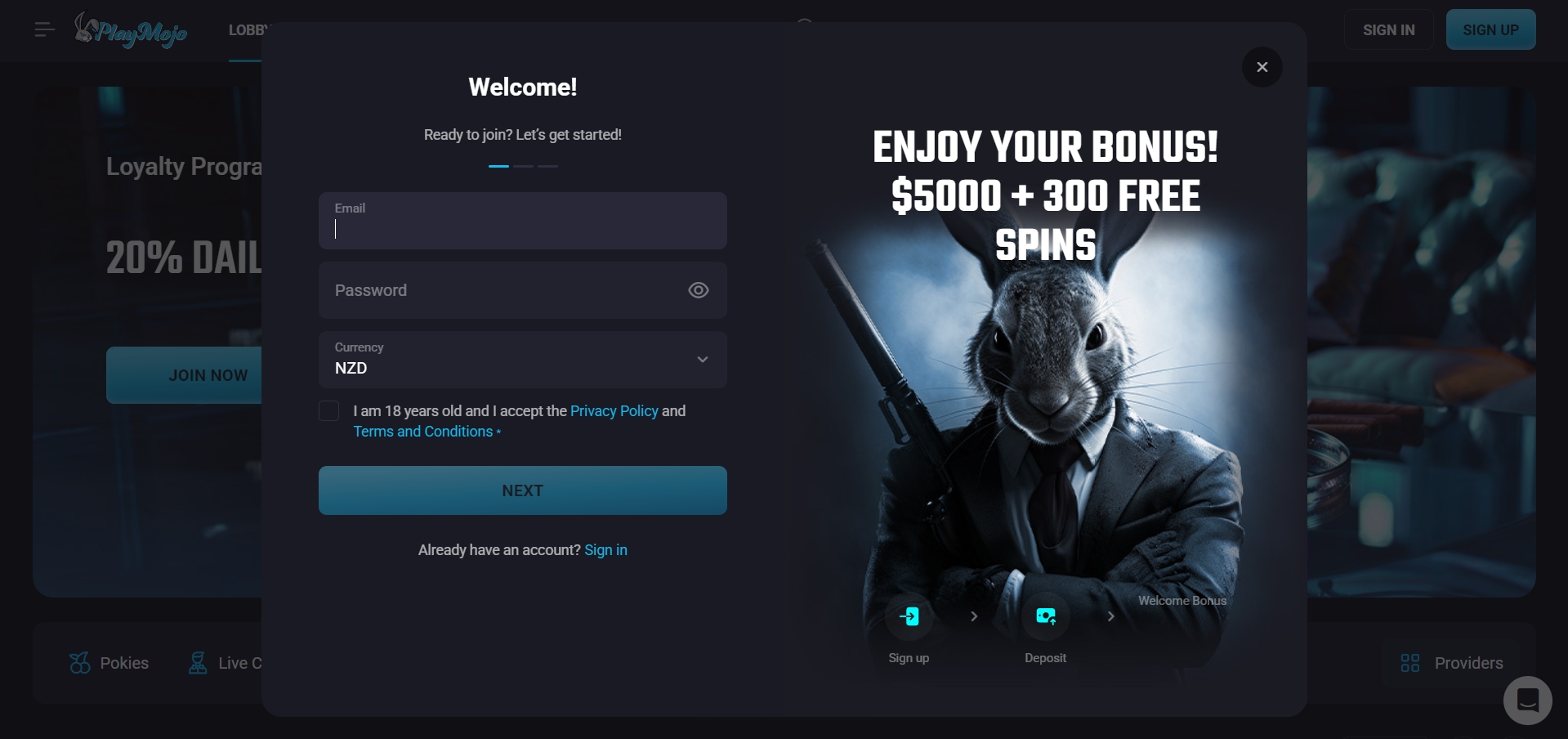Click the Sign up step icon
The image size is (1568, 739).
point(909,616)
